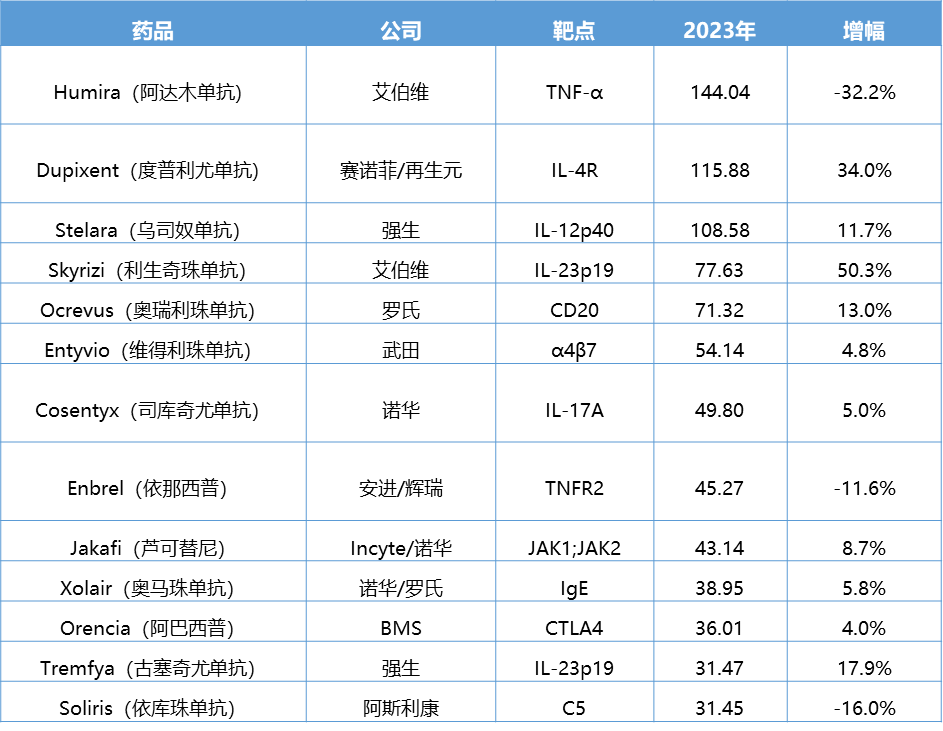Click growth value 34.0%
The width and height of the screenshot is (943, 731).
[x=864, y=170]
